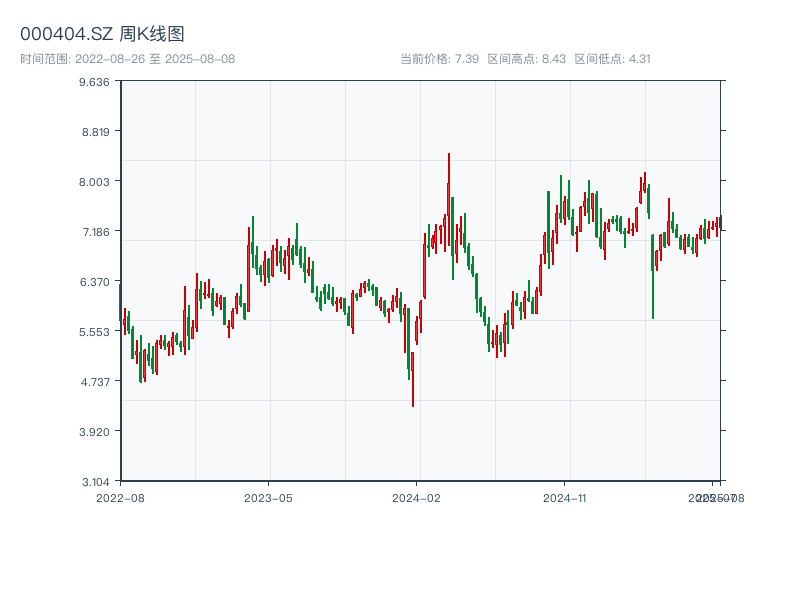Click the 当前价格 7.39 label
The height and width of the screenshot is (600, 800).
(x=440, y=59)
